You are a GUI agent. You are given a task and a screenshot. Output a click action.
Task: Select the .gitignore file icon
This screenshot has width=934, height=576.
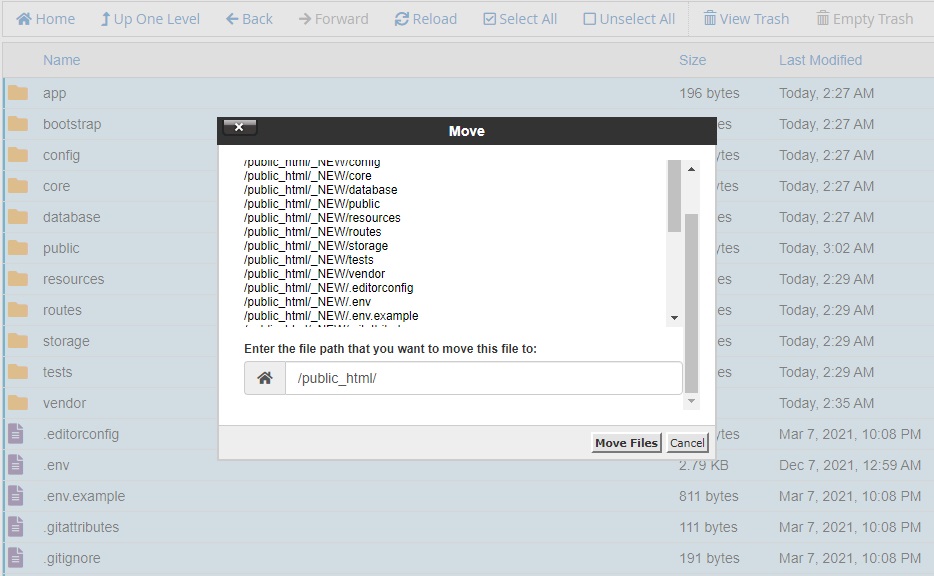(16, 558)
